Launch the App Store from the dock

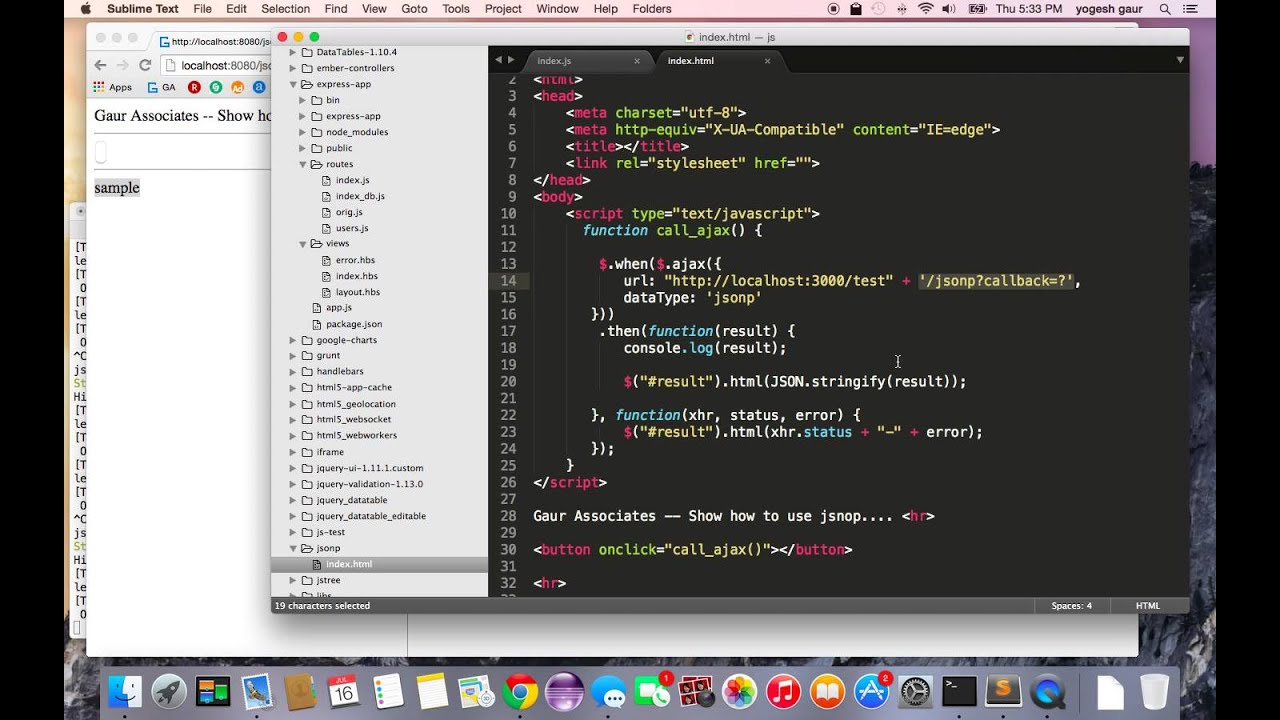tap(872, 691)
